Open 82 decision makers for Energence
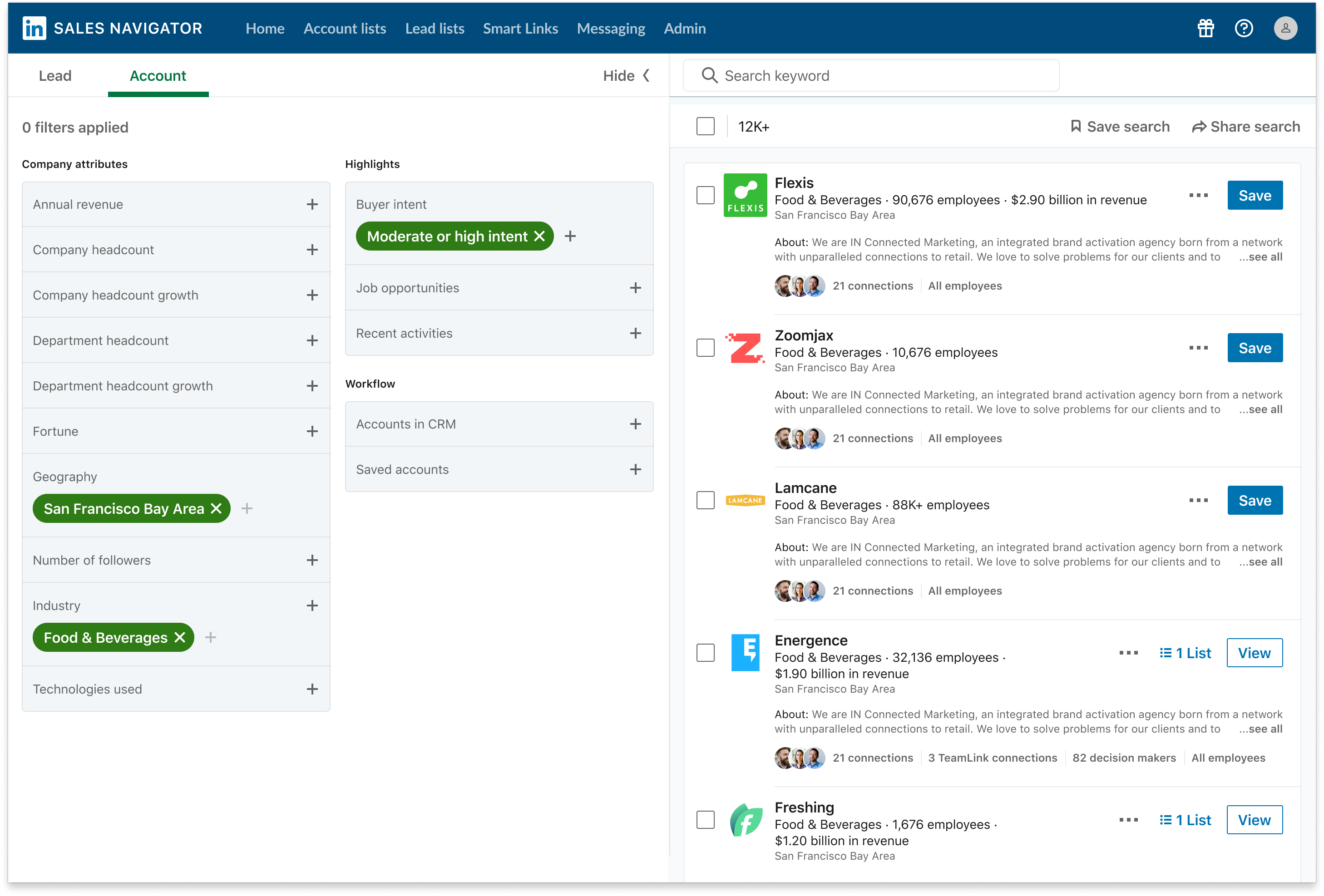 [1123, 758]
